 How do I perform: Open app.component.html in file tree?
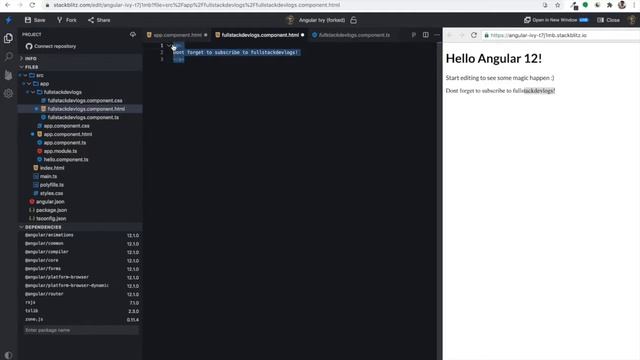67,134
